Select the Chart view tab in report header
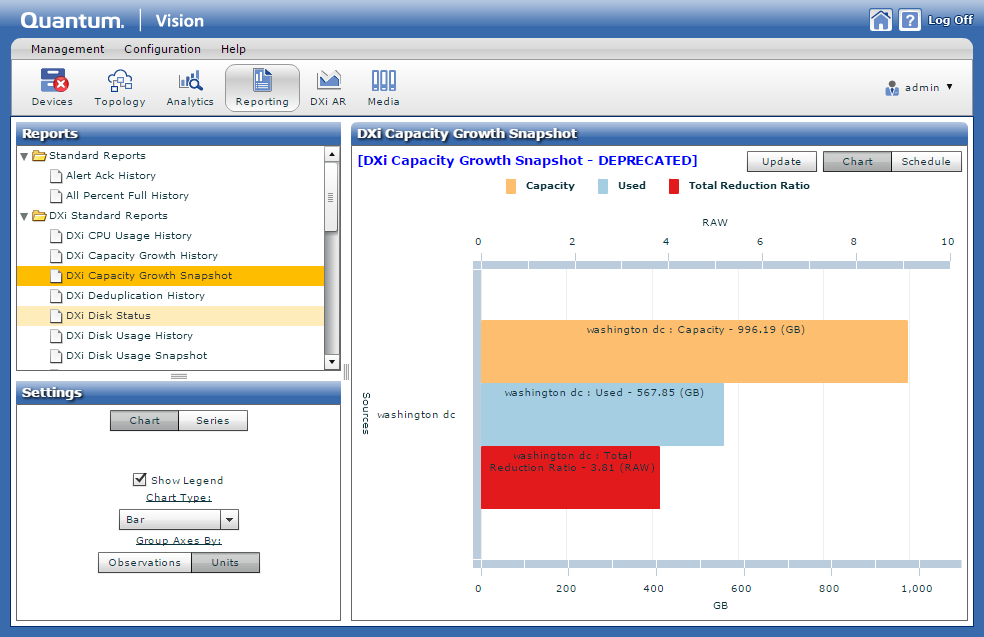 click(857, 161)
